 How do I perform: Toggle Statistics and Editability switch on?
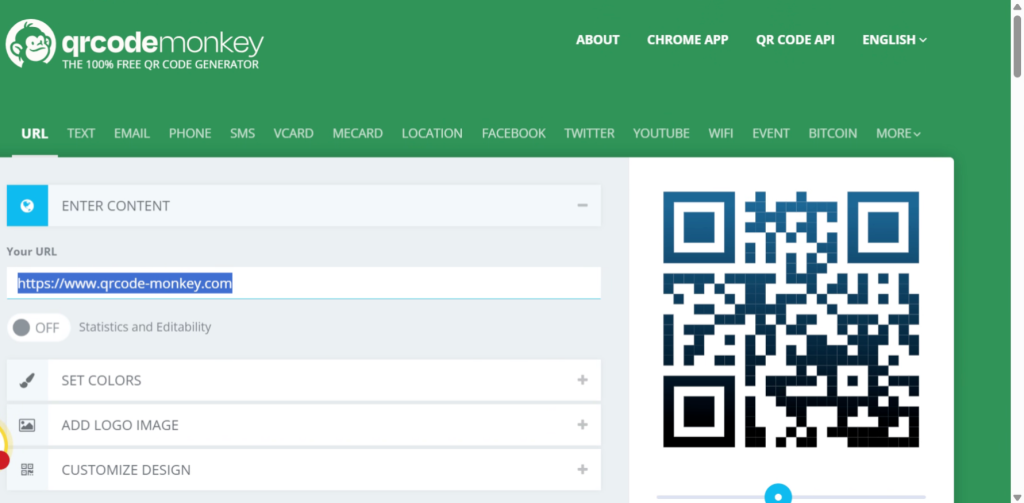click(38, 327)
